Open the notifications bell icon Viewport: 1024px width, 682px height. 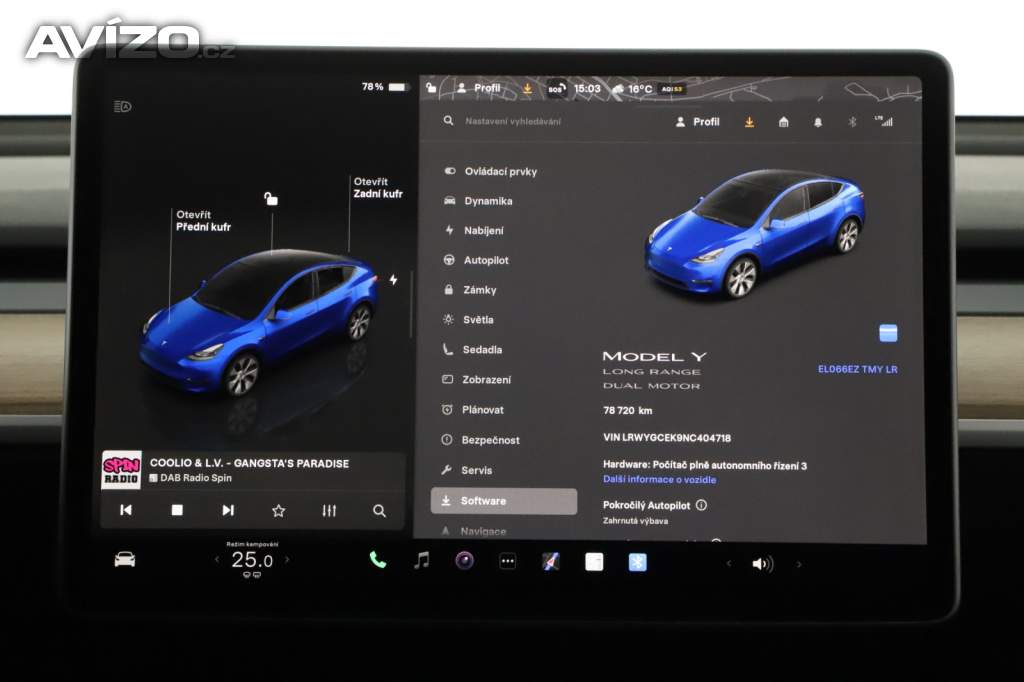pos(817,122)
